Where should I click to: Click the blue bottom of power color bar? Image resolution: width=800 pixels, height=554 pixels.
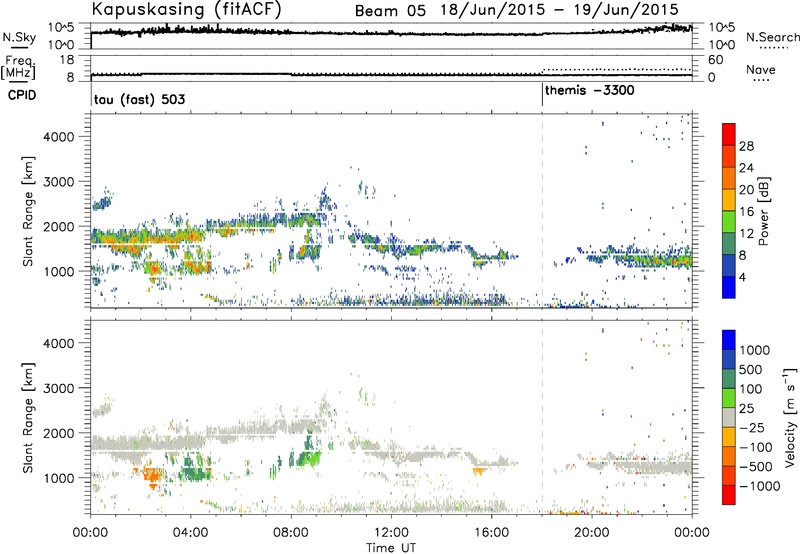729,287
